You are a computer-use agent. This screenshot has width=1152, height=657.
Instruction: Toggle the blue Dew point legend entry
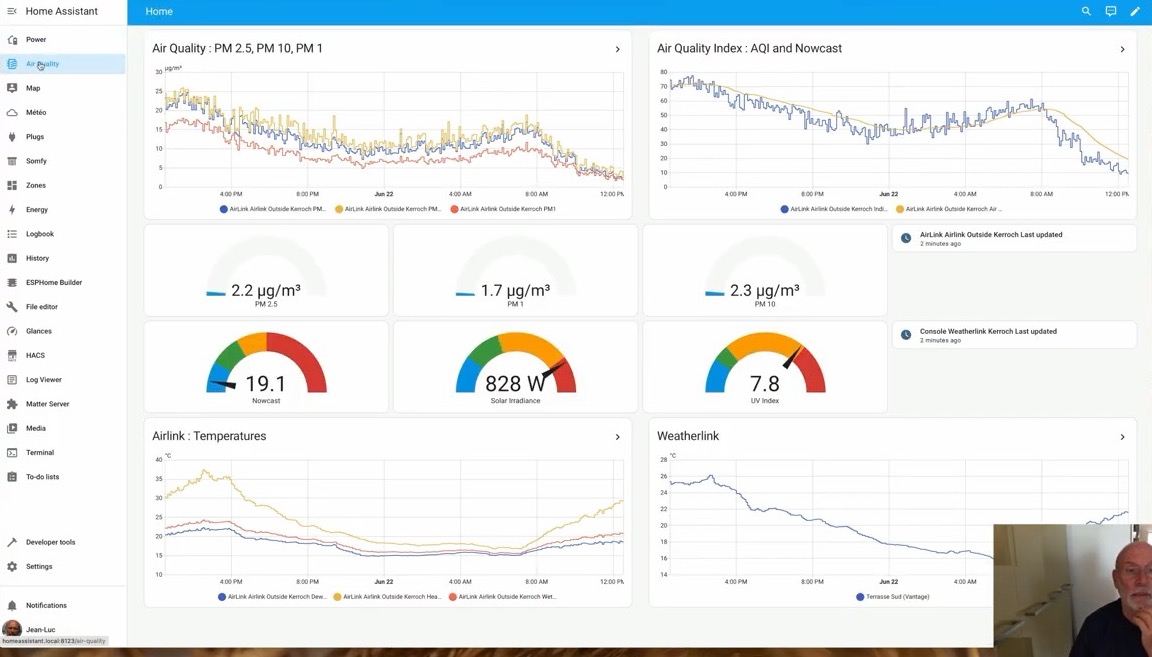click(272, 597)
